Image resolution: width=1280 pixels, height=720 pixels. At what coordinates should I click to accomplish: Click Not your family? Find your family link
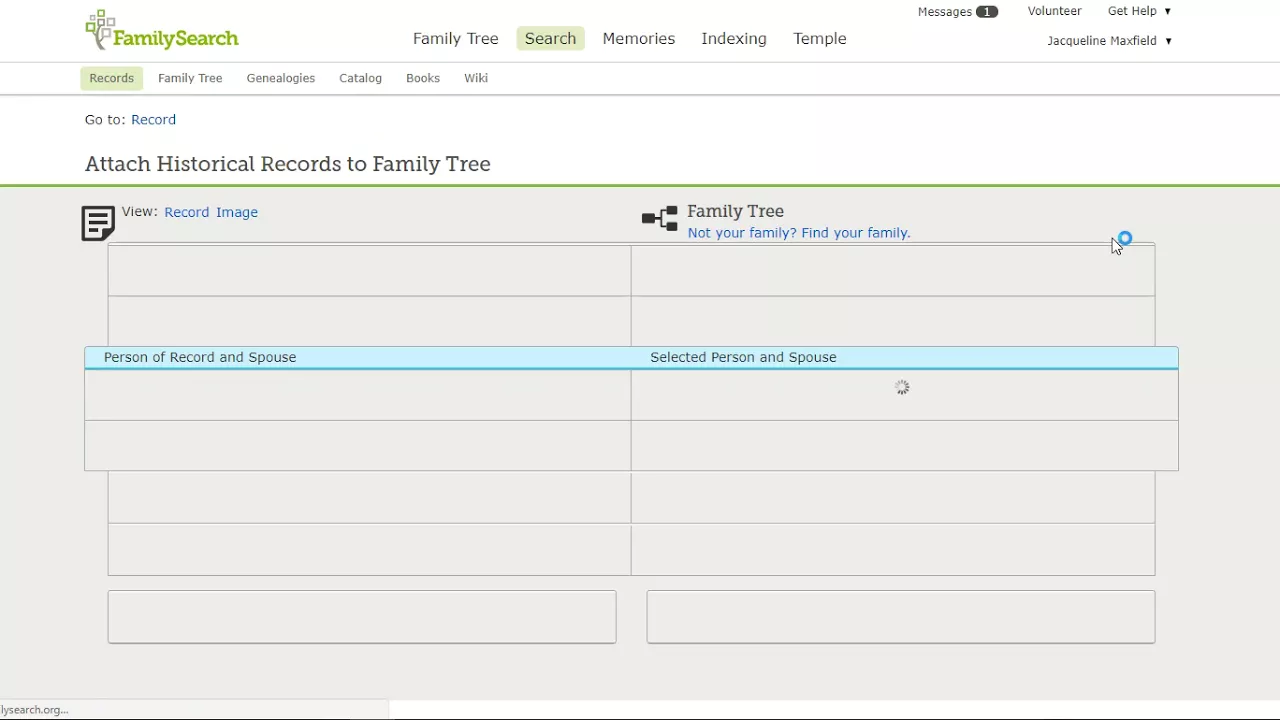(x=799, y=233)
